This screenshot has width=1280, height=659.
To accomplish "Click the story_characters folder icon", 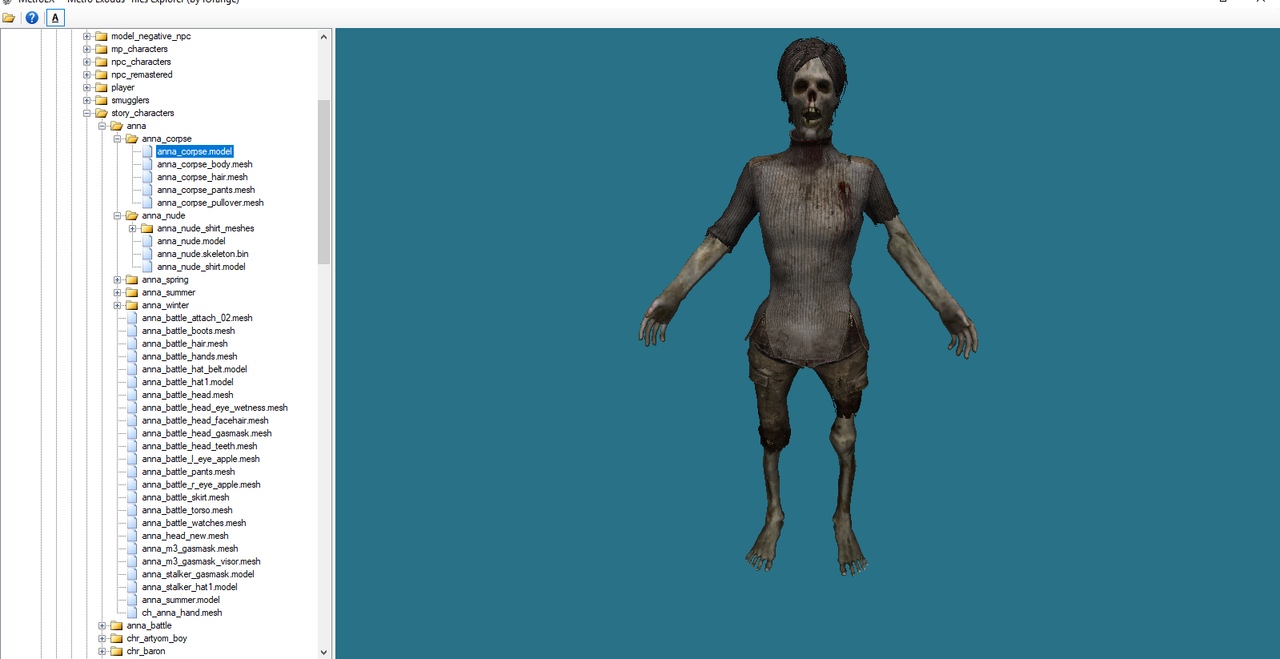I will pos(101,113).
